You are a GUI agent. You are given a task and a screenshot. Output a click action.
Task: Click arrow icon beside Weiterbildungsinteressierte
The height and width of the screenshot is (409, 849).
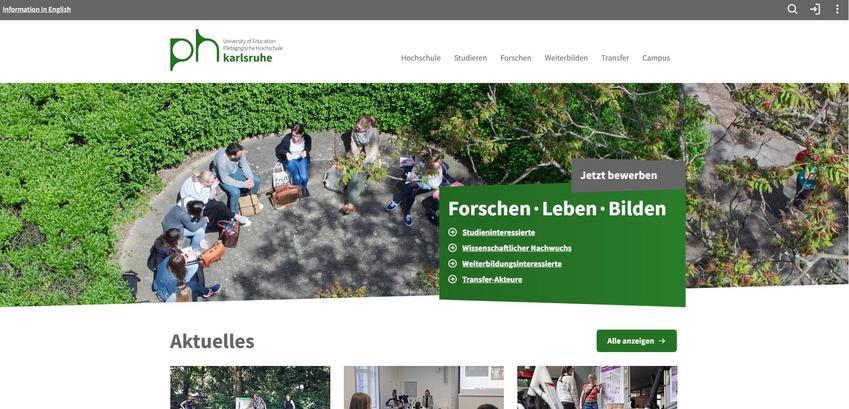[453, 264]
